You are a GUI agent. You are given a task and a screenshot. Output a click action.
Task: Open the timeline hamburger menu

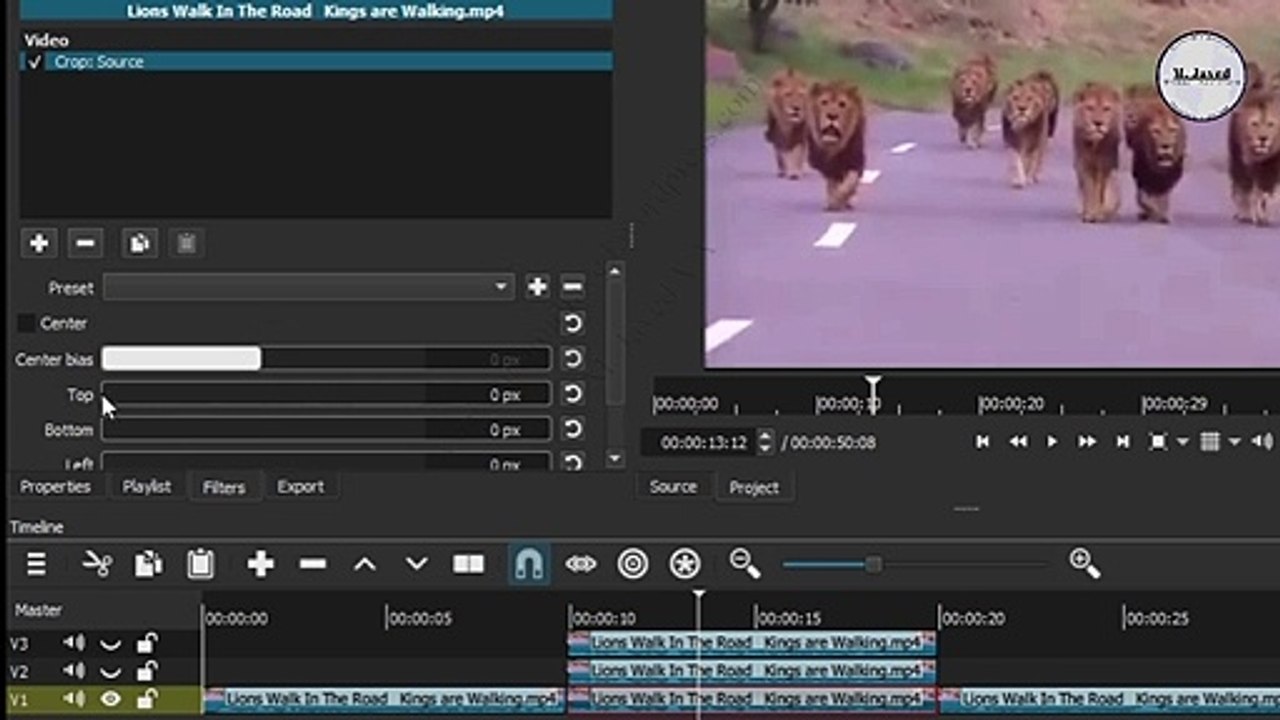[36, 565]
